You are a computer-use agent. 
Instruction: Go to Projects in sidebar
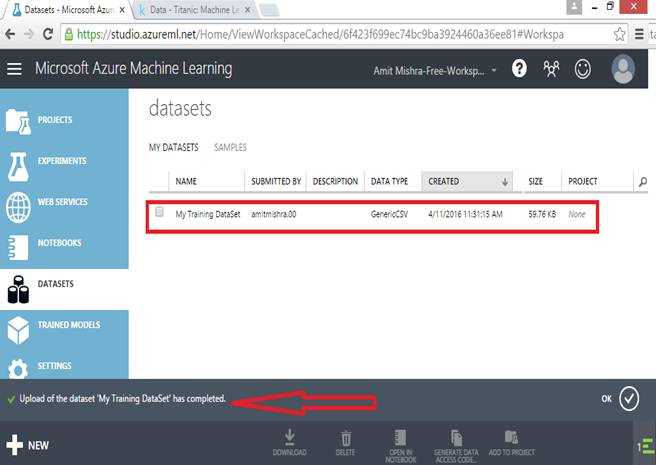coord(64,121)
